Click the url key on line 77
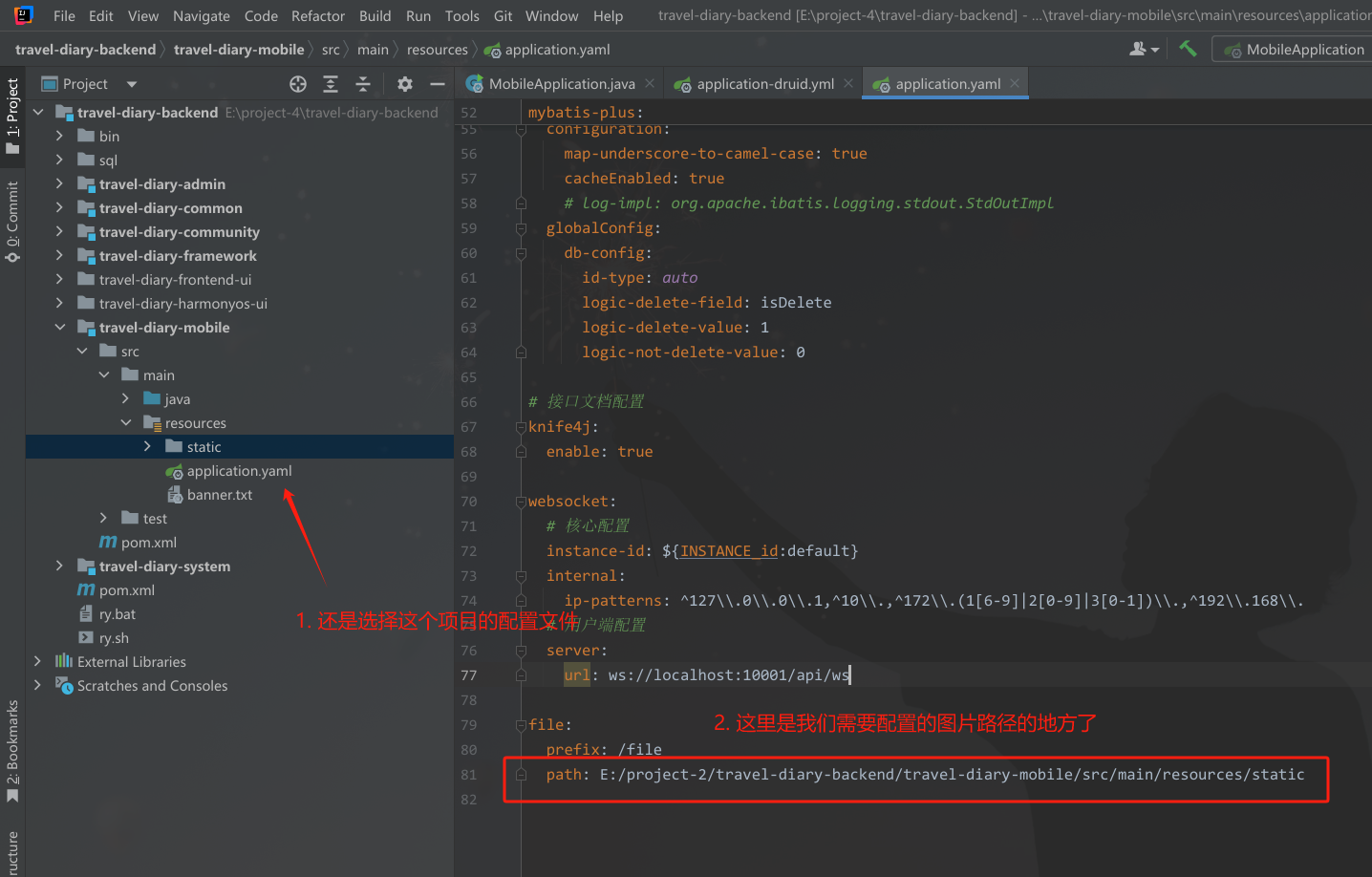 point(577,675)
